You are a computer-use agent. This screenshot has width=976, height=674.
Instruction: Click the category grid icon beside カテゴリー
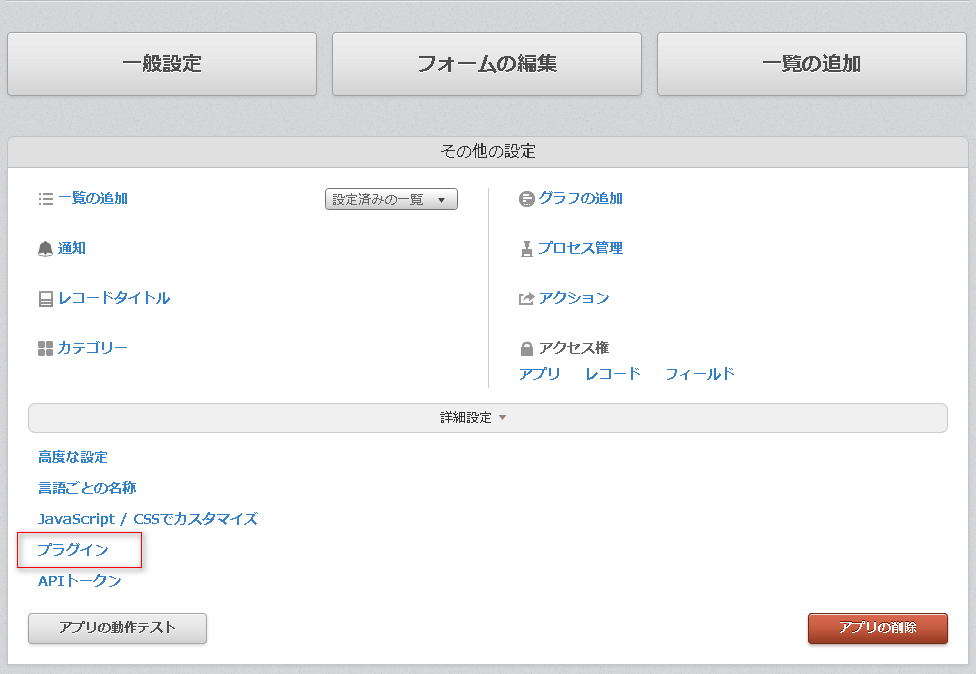pos(45,349)
